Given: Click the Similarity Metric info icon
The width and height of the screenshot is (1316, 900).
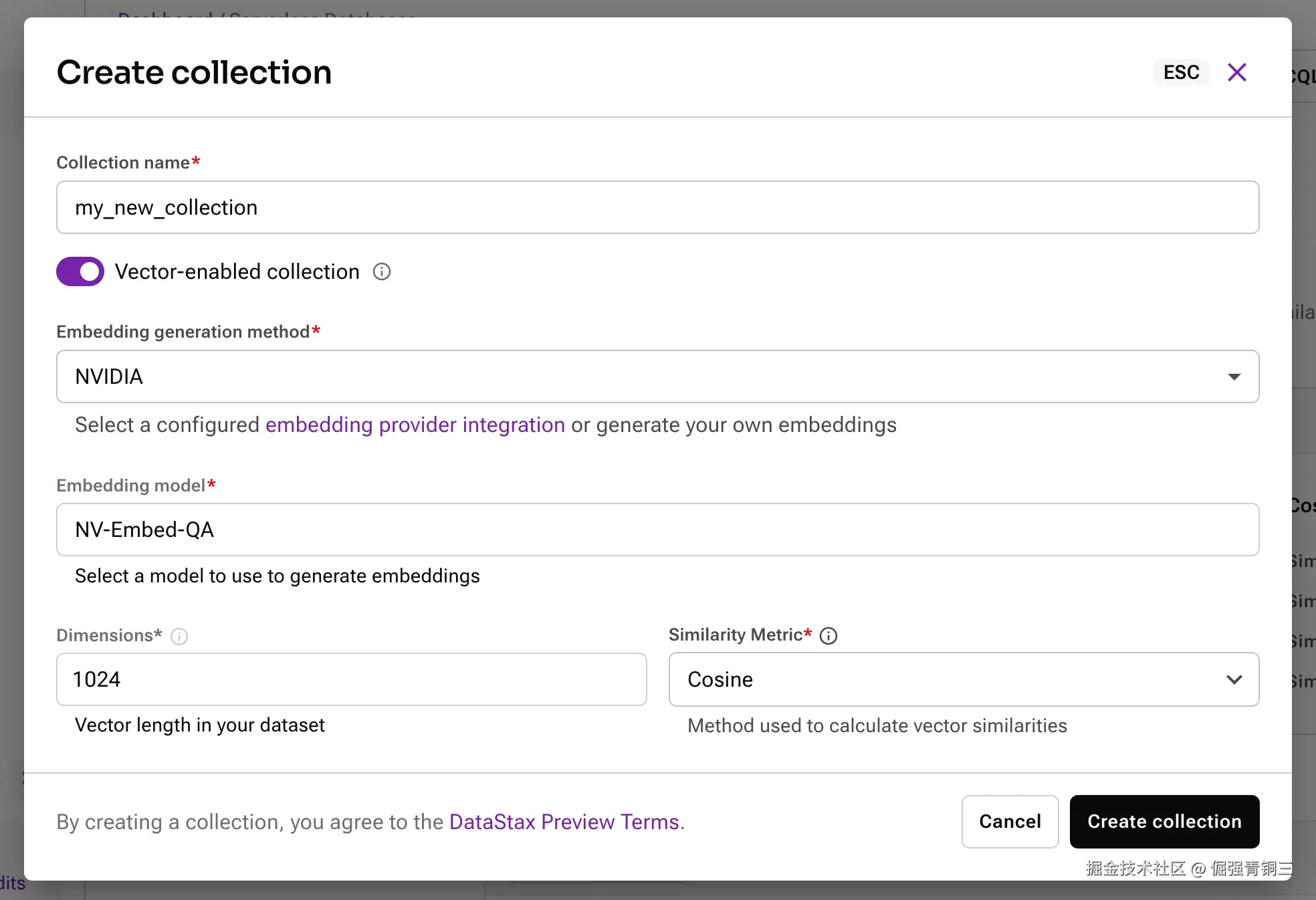Looking at the screenshot, I should pyautogui.click(x=829, y=636).
